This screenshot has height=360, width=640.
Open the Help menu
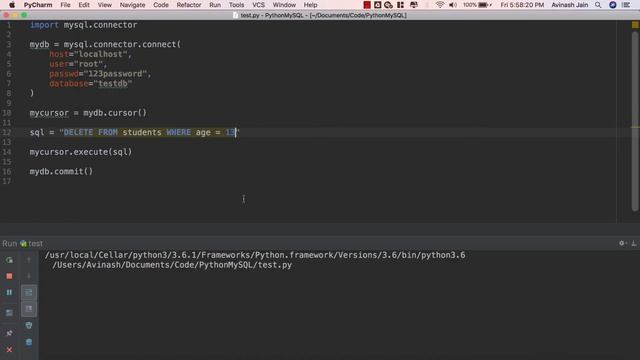click(x=310, y=5)
